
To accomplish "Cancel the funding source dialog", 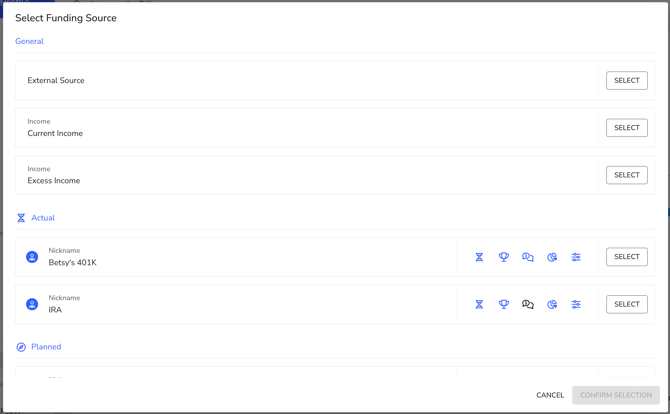I will 550,395.
